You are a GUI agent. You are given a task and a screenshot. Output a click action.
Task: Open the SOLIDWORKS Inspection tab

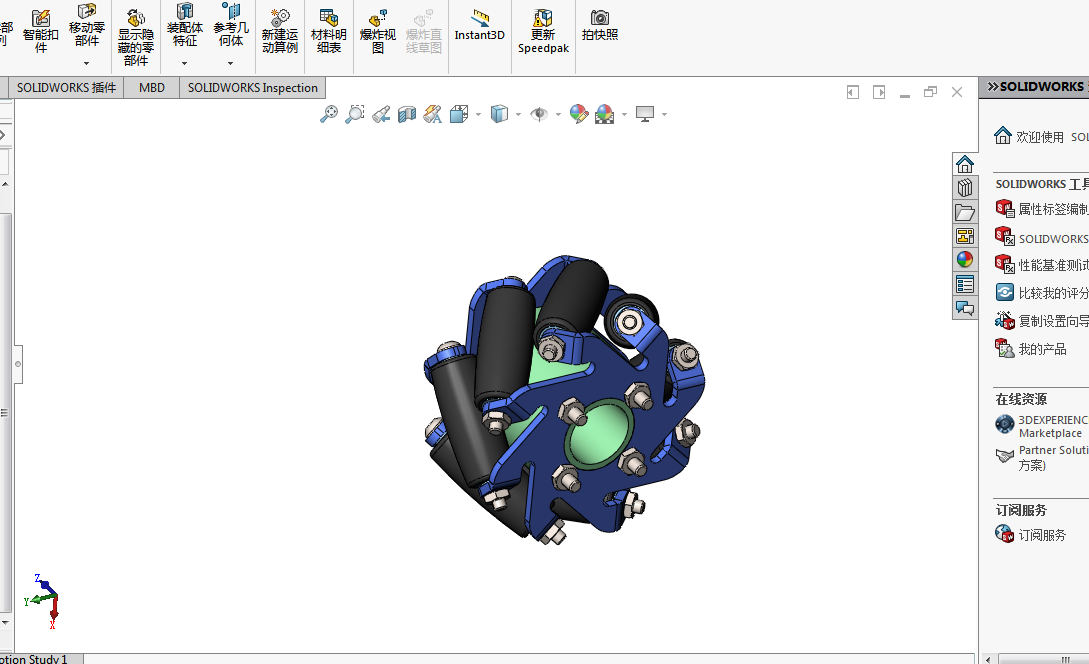(253, 88)
